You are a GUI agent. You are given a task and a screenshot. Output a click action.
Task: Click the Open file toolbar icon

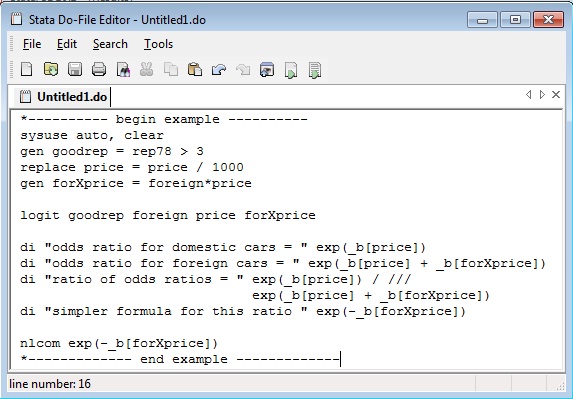click(51, 69)
